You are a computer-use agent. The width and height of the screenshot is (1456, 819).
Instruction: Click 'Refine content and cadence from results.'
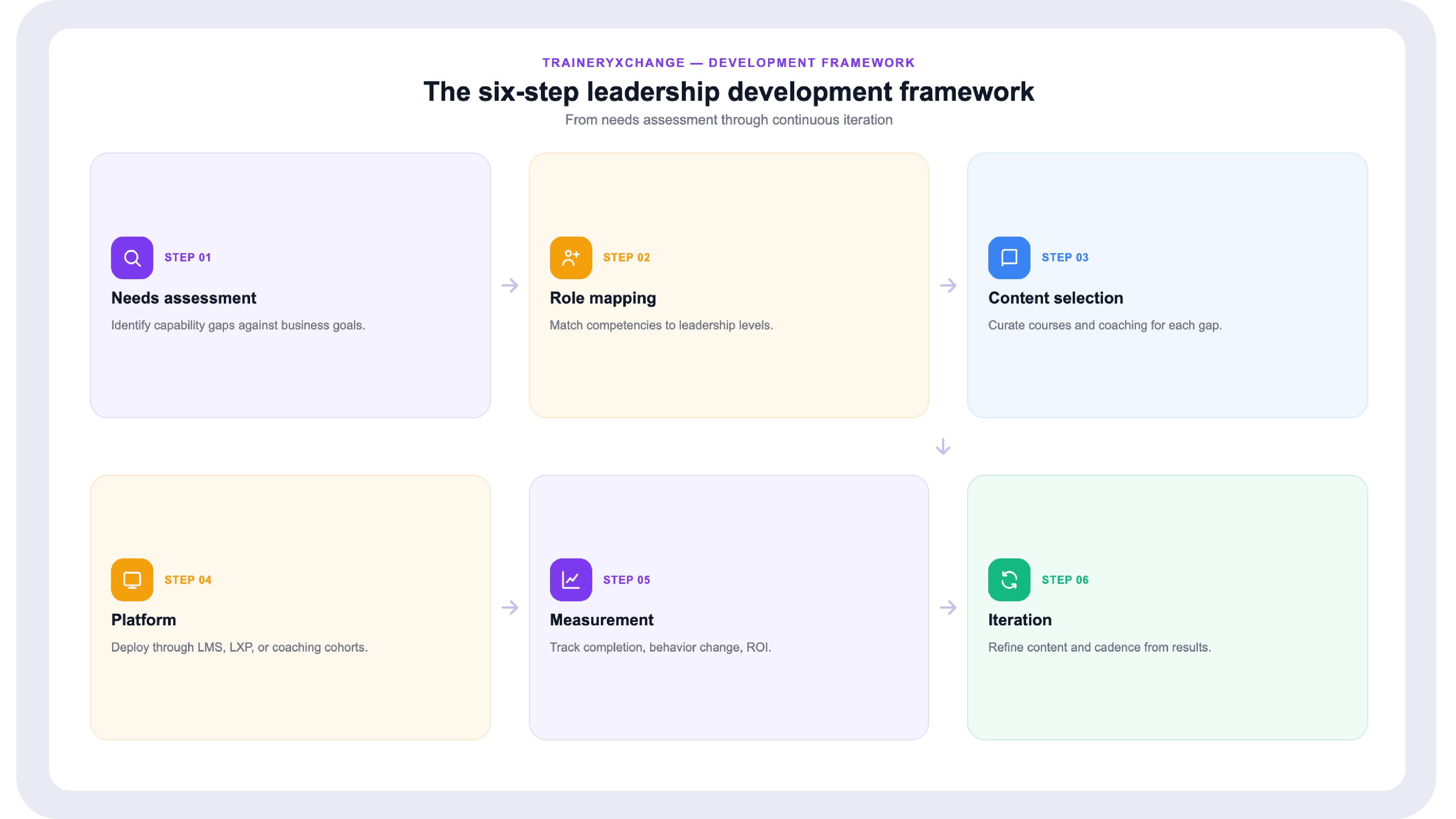(x=1099, y=648)
